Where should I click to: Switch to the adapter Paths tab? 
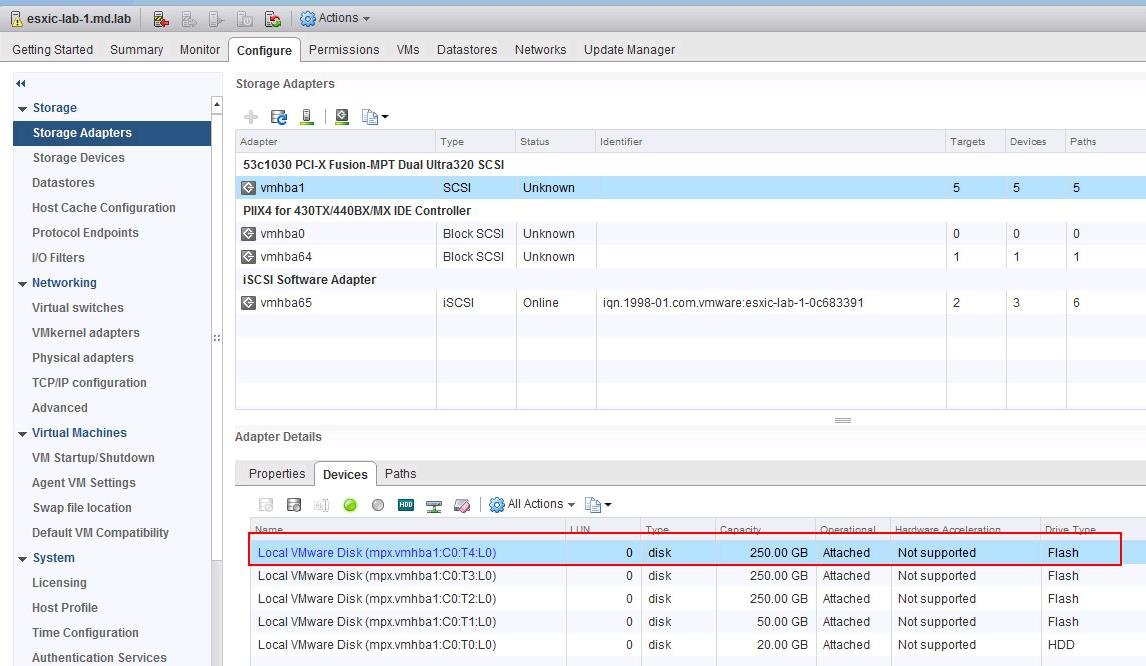(x=401, y=474)
